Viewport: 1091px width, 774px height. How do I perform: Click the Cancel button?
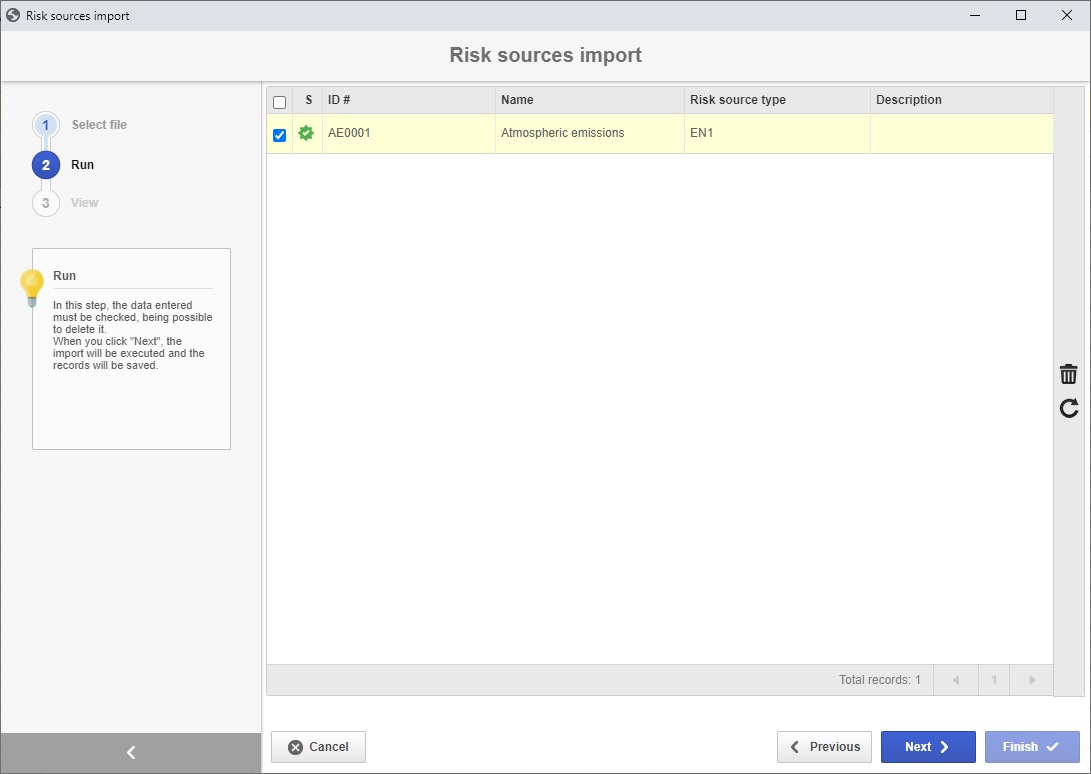point(318,747)
